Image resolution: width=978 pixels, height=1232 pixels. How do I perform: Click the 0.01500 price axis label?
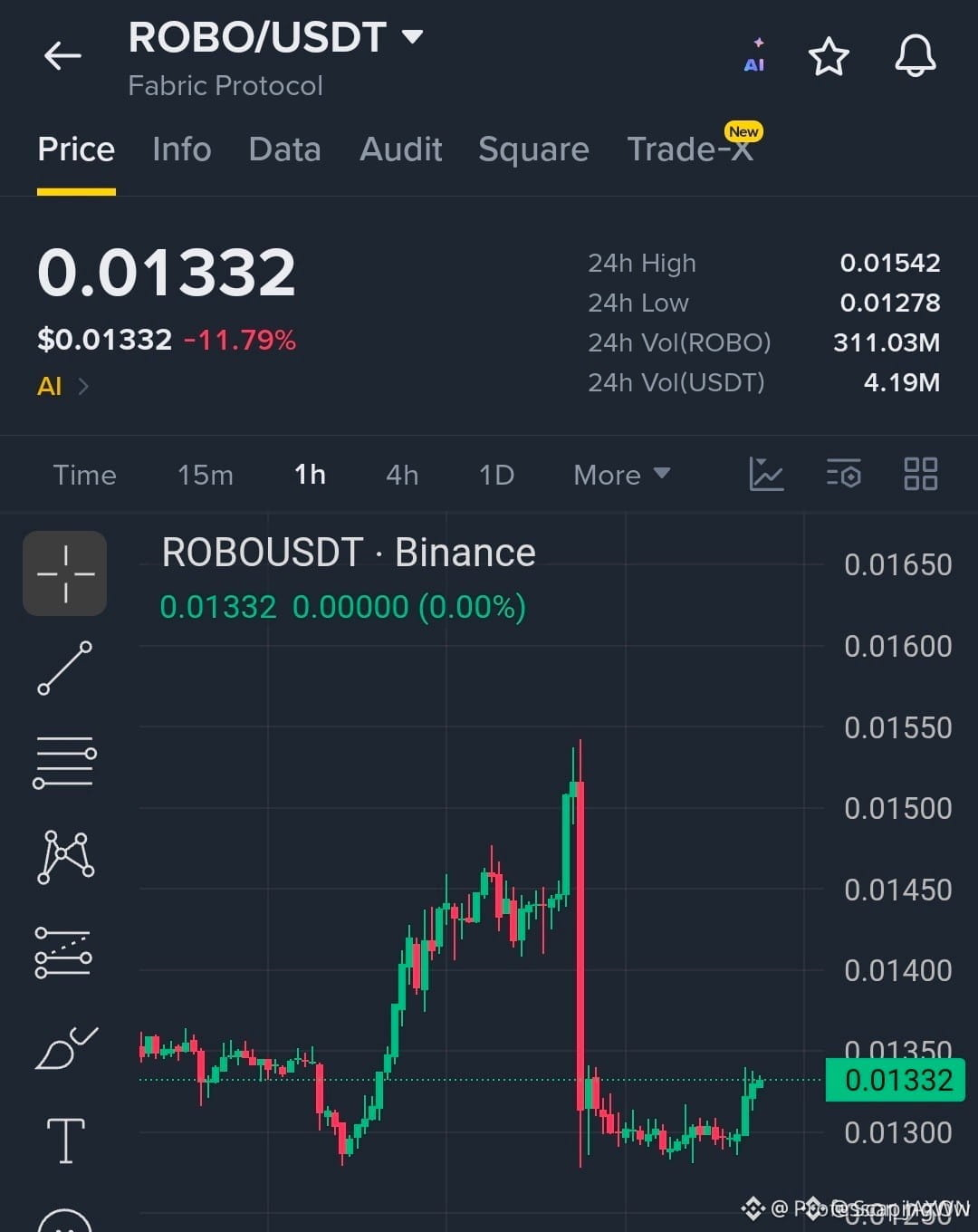897,808
